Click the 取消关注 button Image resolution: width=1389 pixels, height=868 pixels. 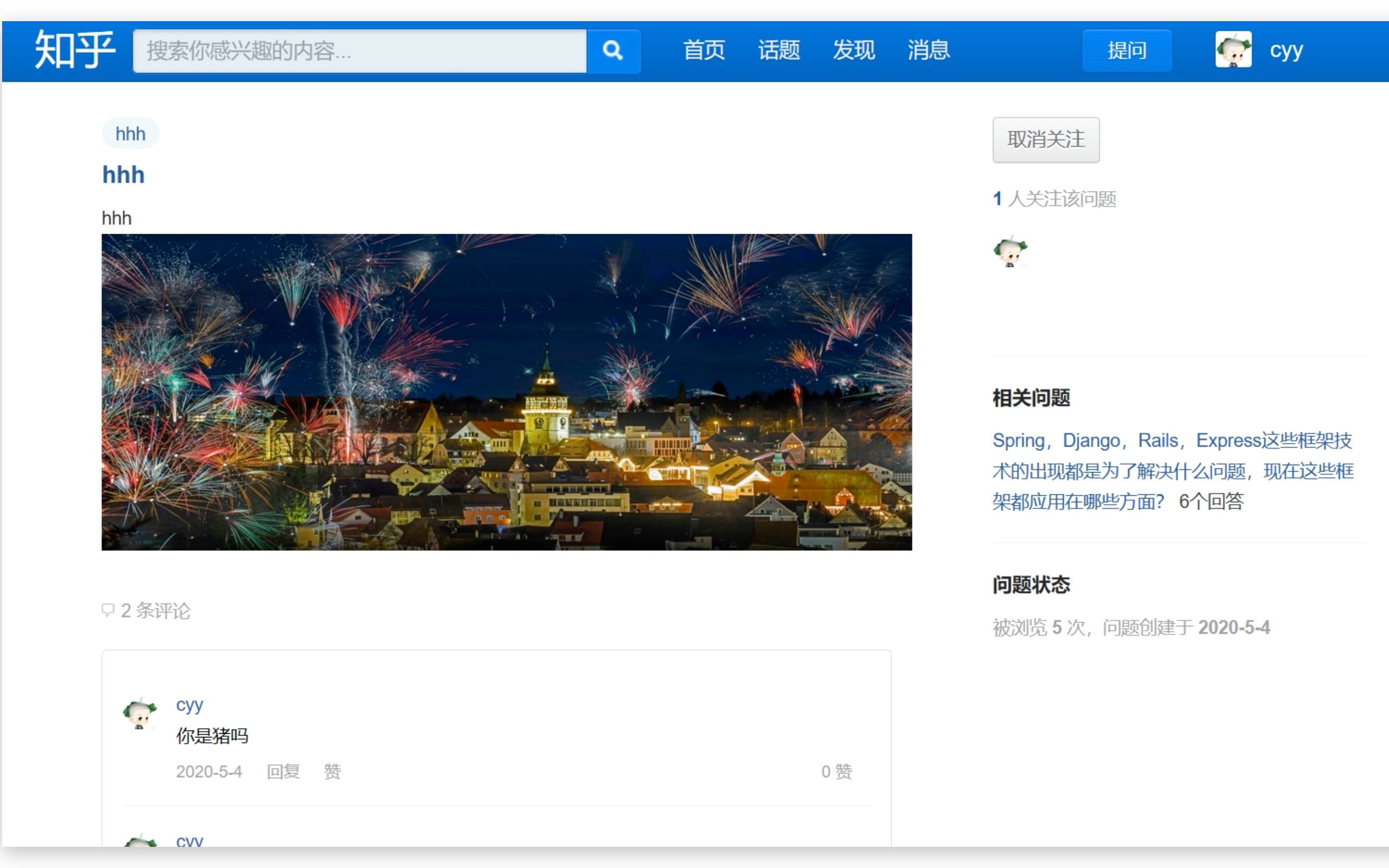[x=1046, y=140]
